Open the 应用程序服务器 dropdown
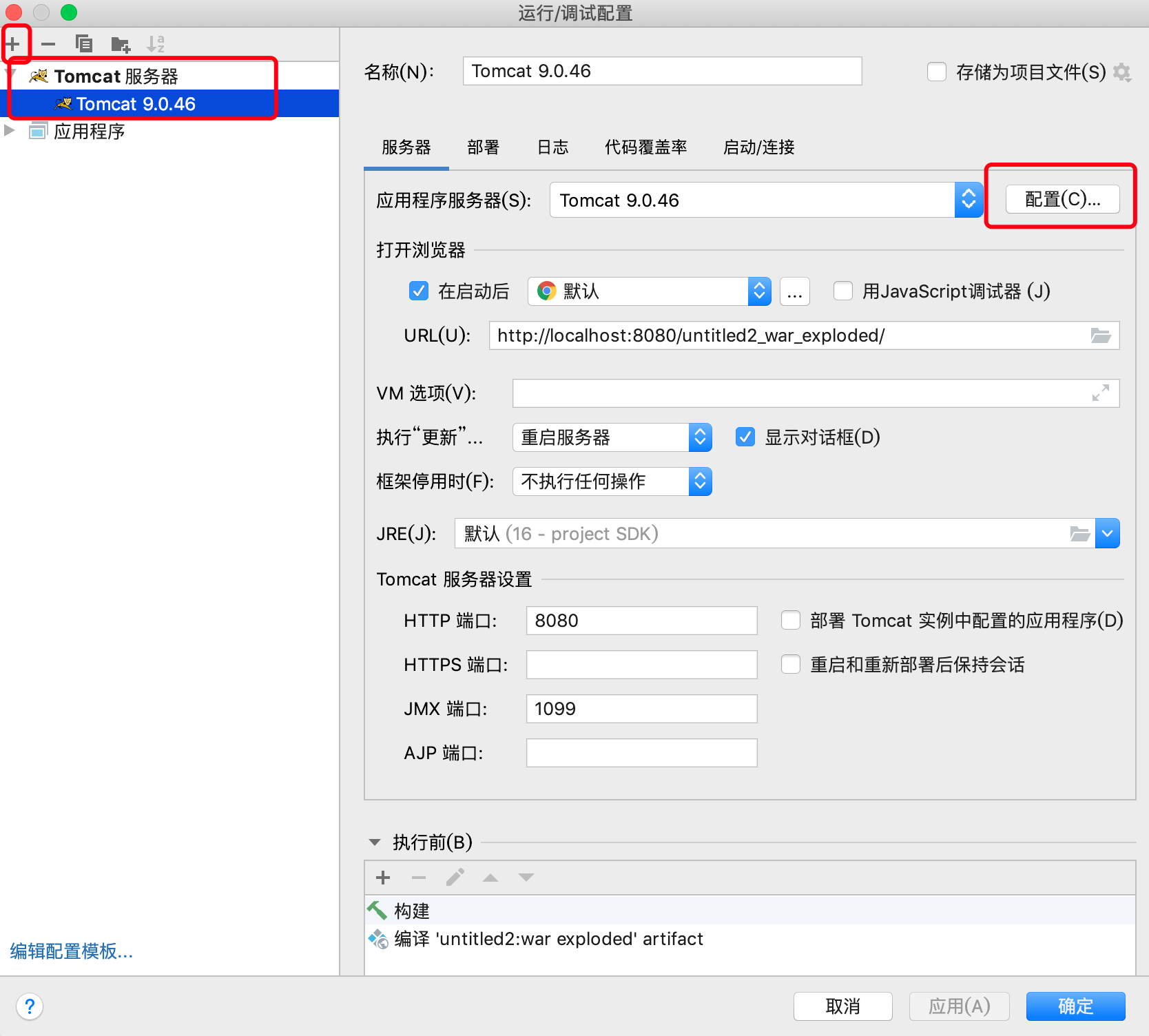Screen dimensions: 1149x1036 (969, 200)
